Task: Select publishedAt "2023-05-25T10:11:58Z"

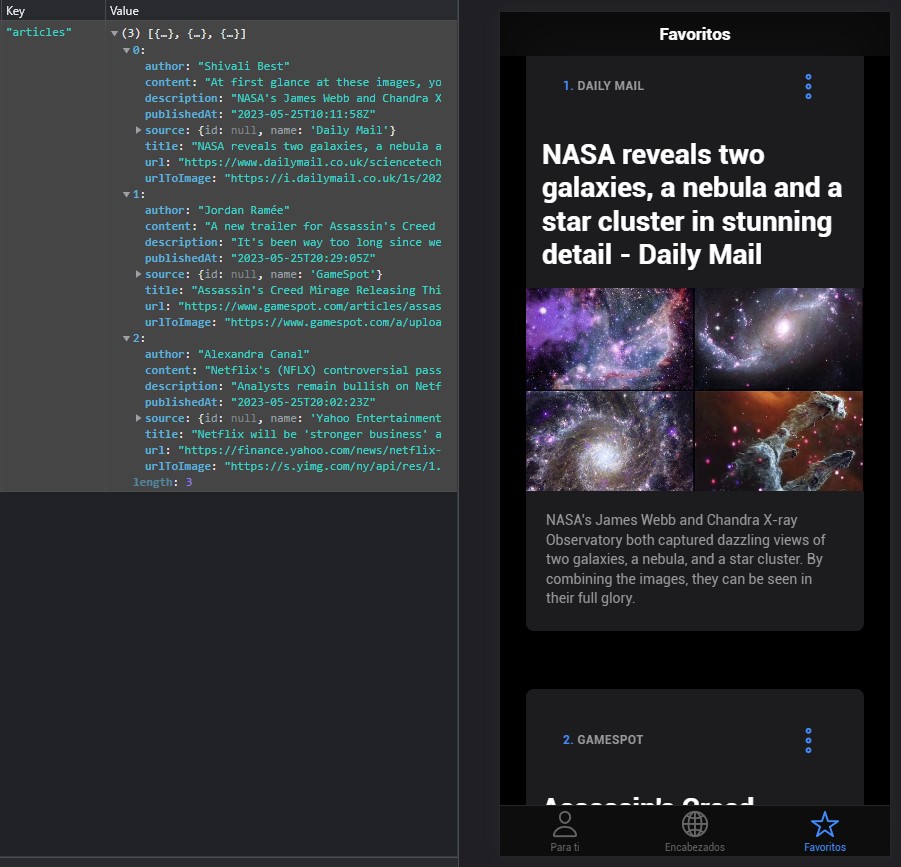Action: pyautogui.click(x=303, y=114)
